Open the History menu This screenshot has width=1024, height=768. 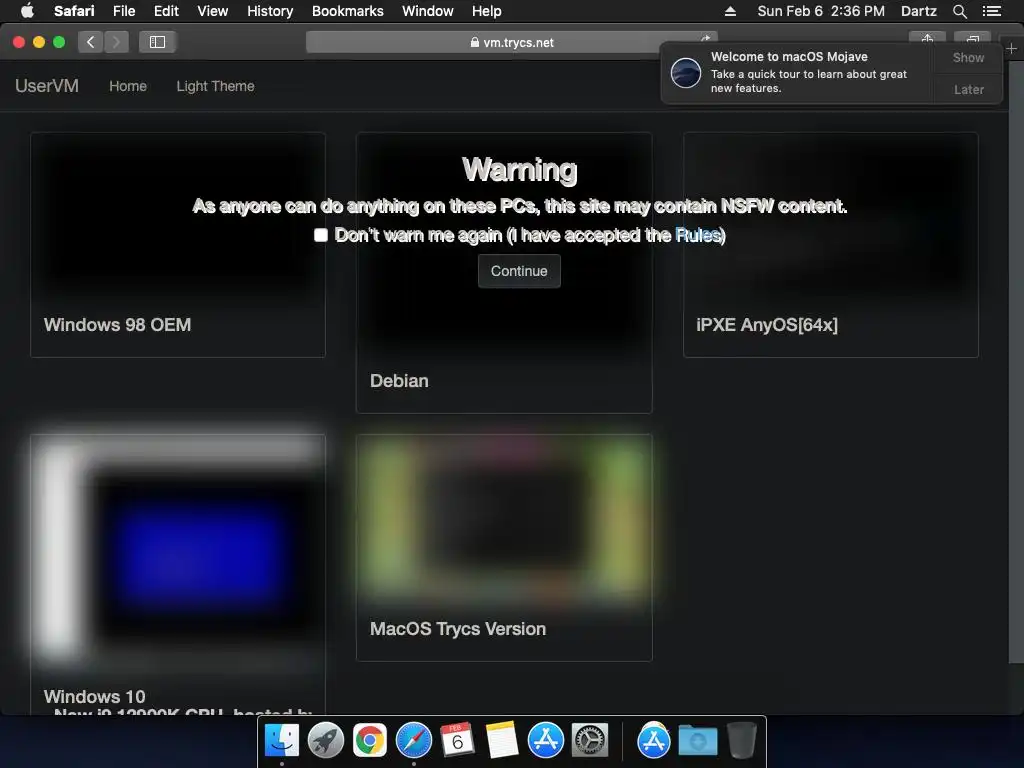pos(270,11)
